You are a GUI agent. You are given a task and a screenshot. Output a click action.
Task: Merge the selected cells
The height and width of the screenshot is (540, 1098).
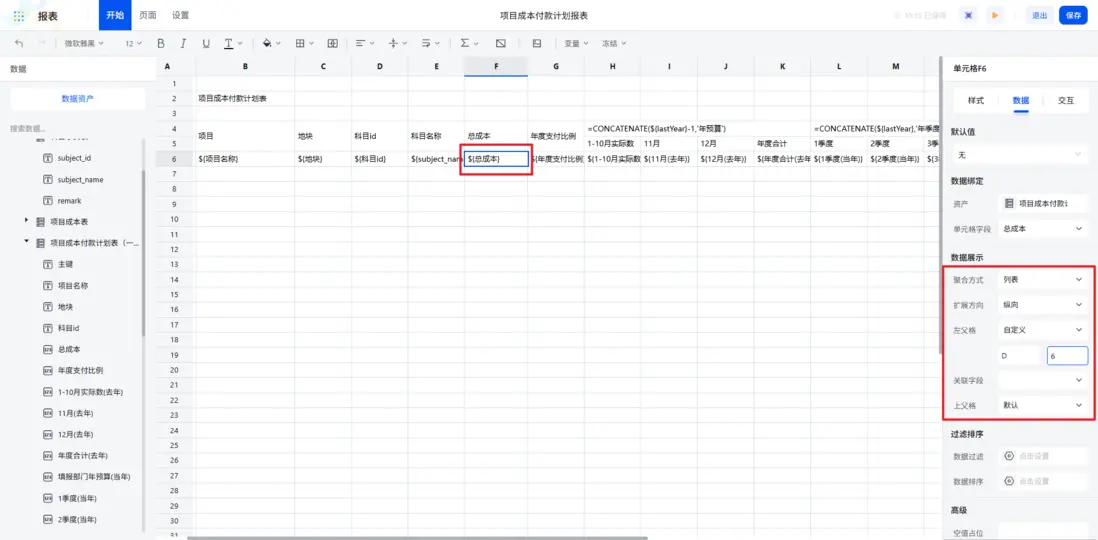click(333, 43)
